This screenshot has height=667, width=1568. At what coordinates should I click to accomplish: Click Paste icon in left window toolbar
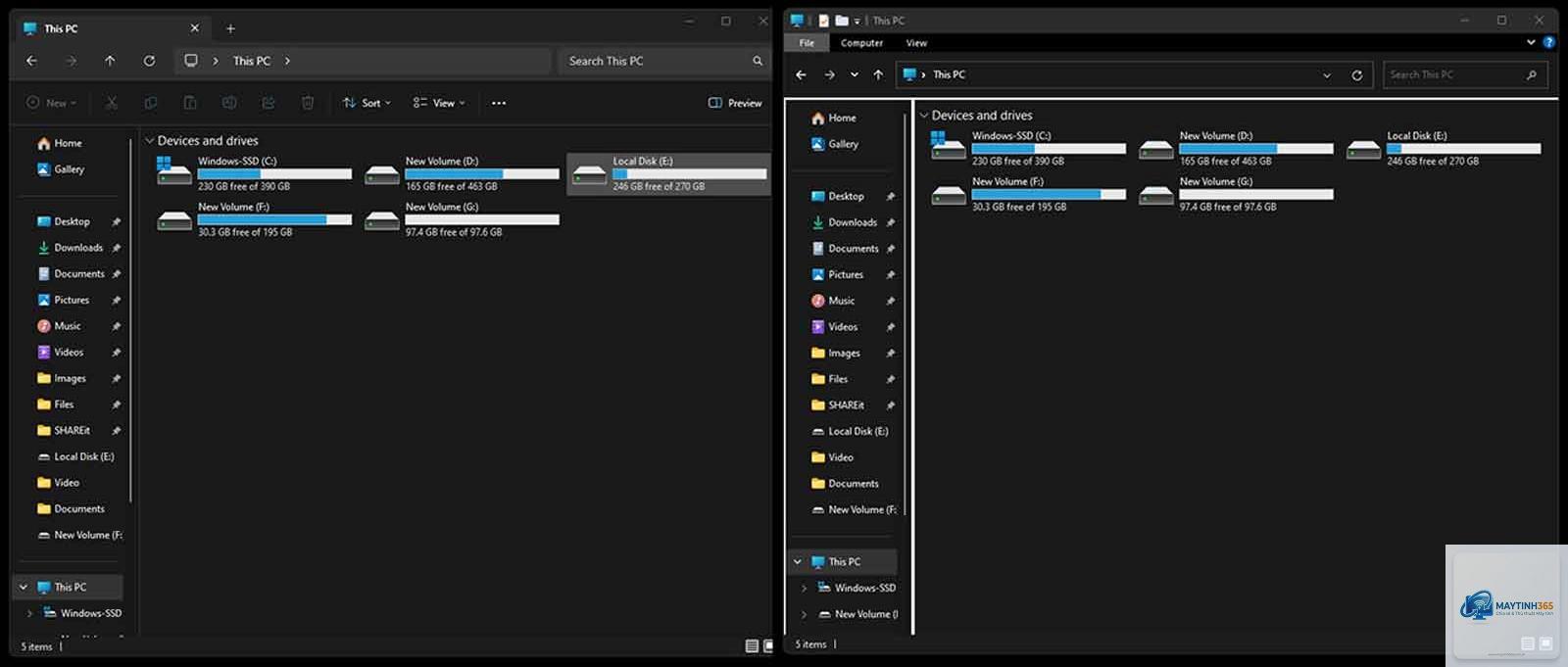tap(190, 103)
